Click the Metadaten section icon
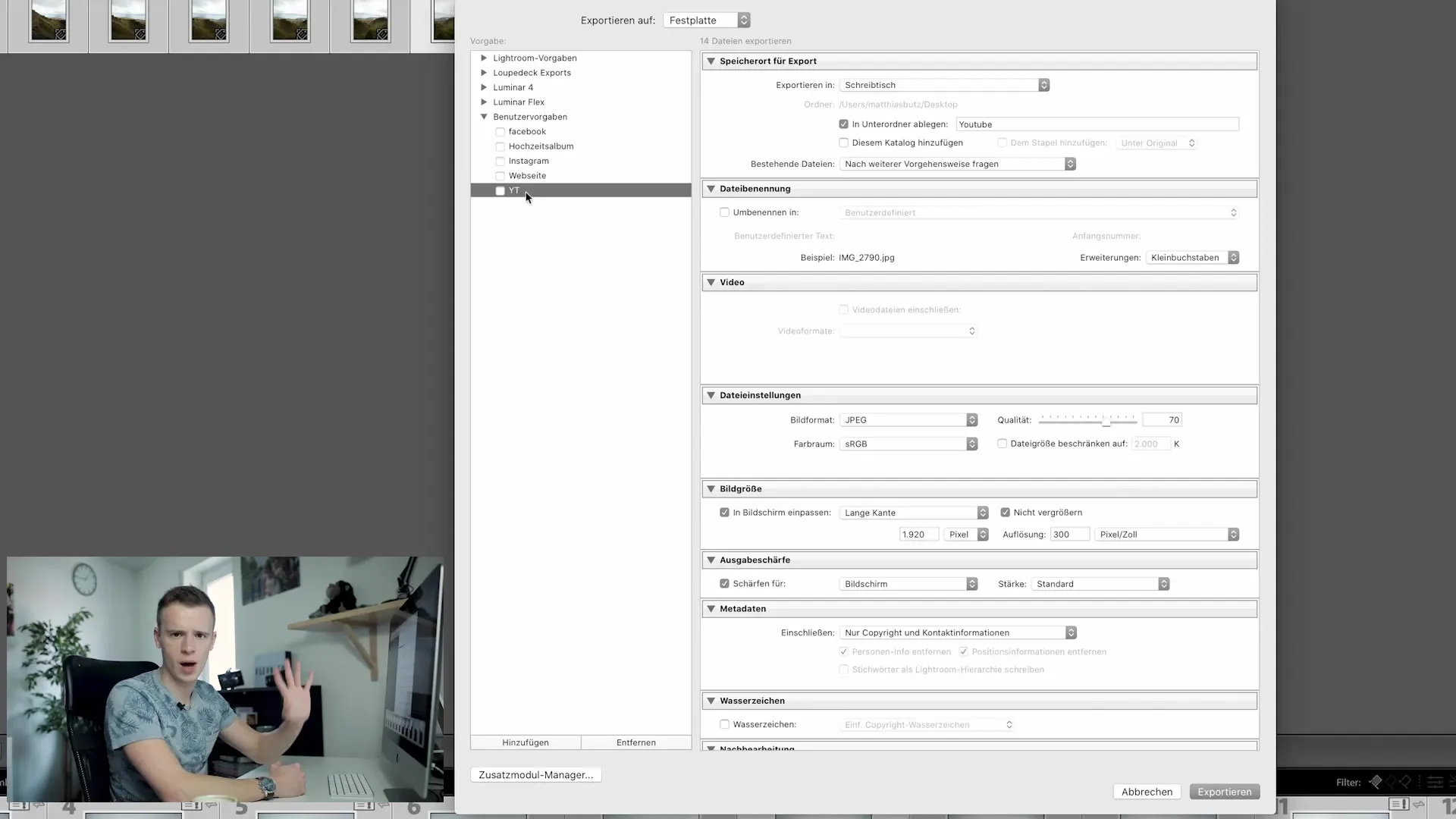 coord(711,608)
